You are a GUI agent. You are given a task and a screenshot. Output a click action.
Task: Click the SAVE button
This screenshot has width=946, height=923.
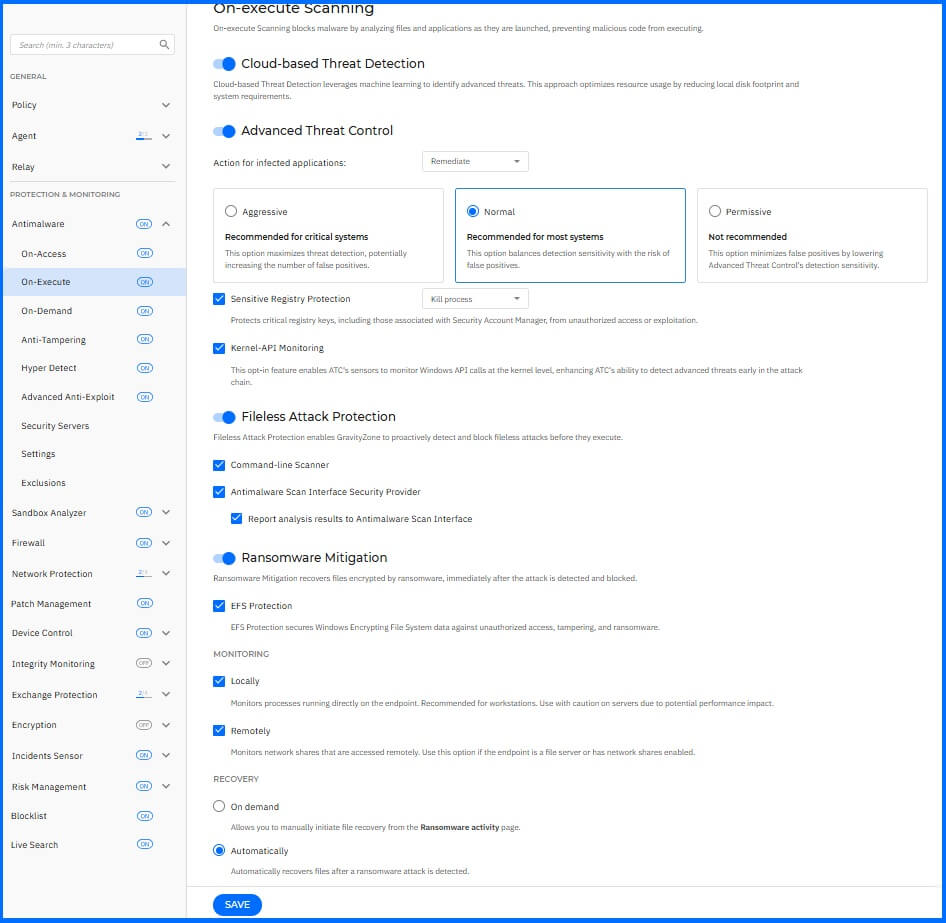coord(237,904)
